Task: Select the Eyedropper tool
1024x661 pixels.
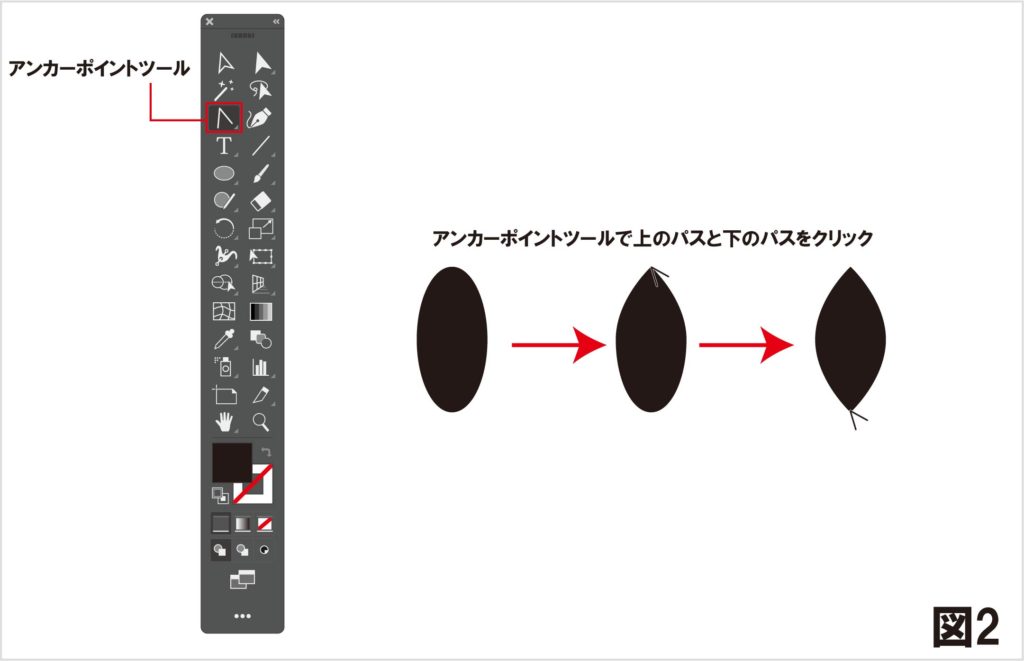Action: [x=224, y=339]
